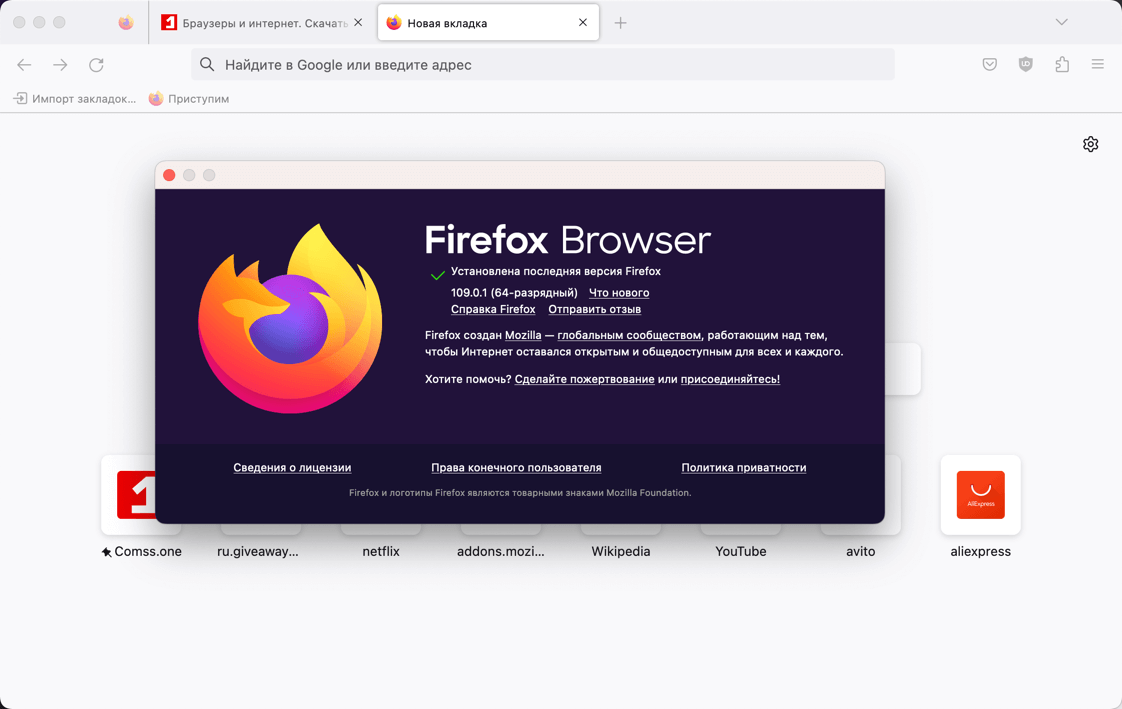Image resolution: width=1122 pixels, height=709 pixels.
Task: Open 'Политика приватности' link
Action: [743, 467]
